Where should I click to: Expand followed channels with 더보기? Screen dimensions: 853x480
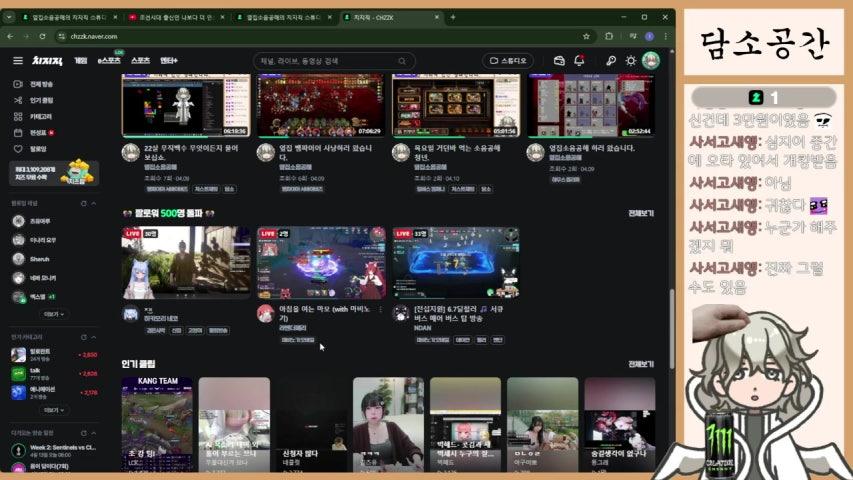point(51,313)
